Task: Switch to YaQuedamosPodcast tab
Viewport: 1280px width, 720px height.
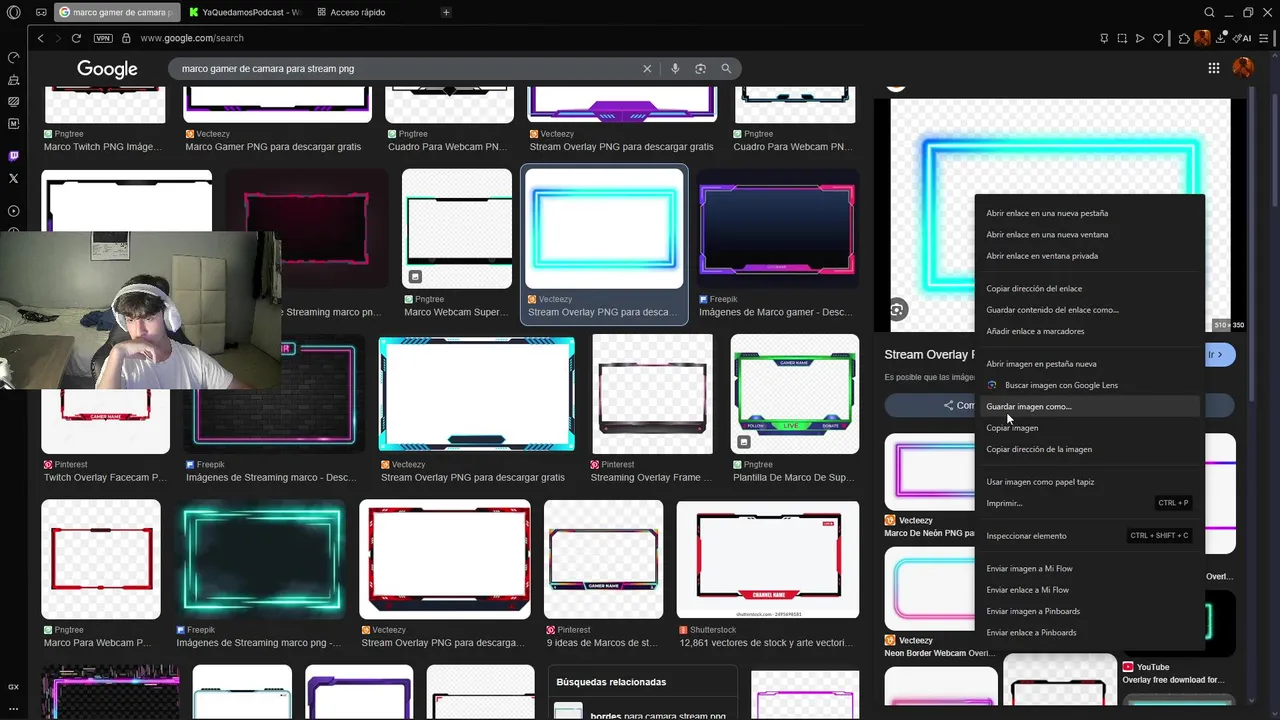Action: click(x=245, y=12)
